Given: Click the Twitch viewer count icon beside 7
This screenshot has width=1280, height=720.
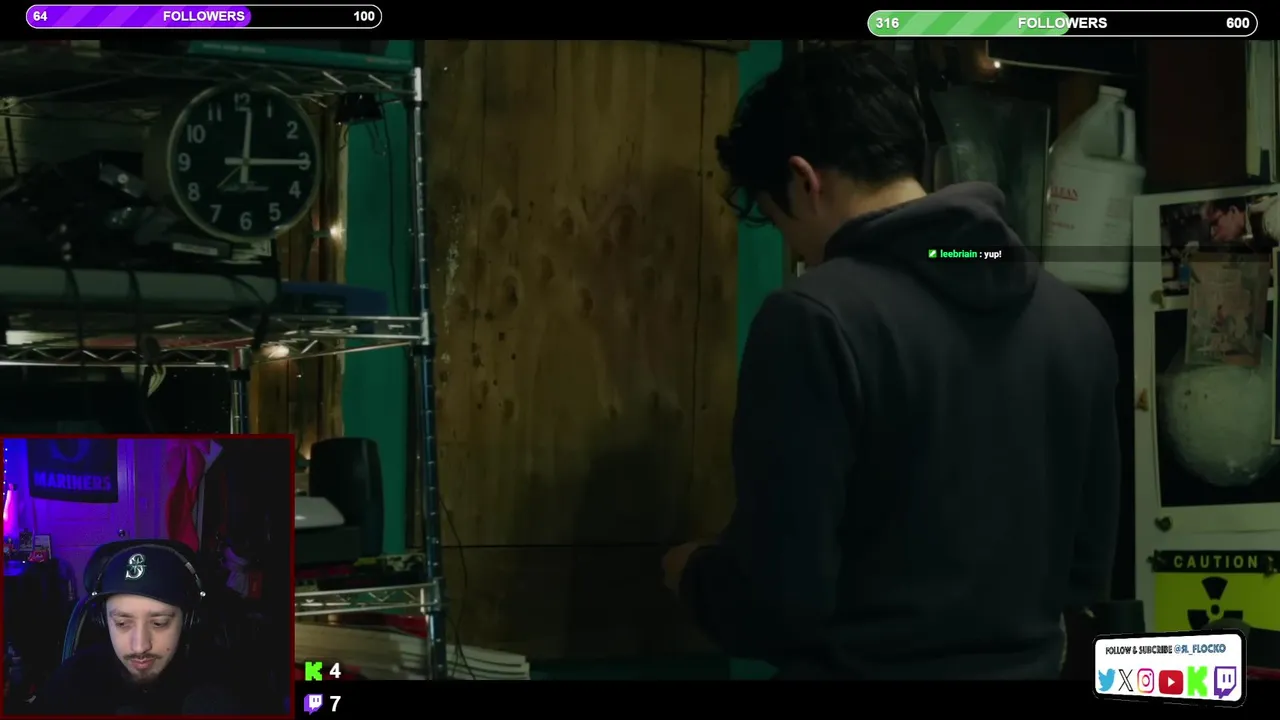Looking at the screenshot, I should [314, 704].
